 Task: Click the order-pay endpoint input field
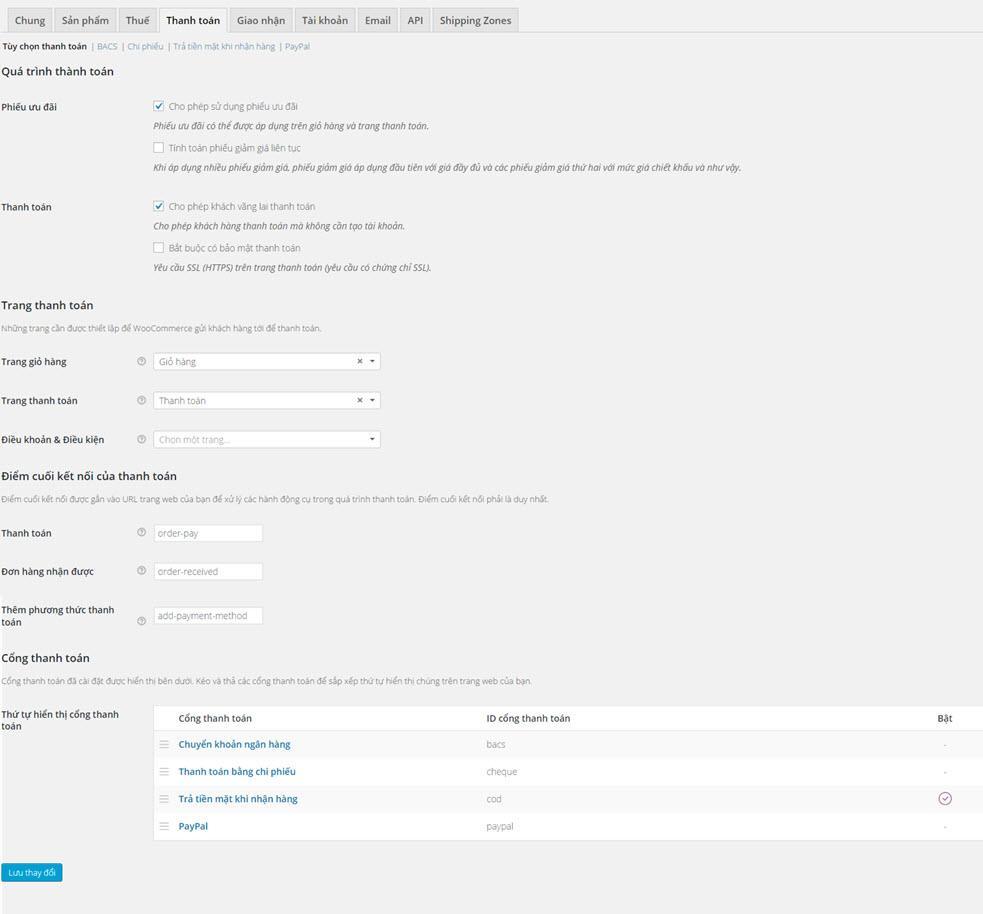208,533
